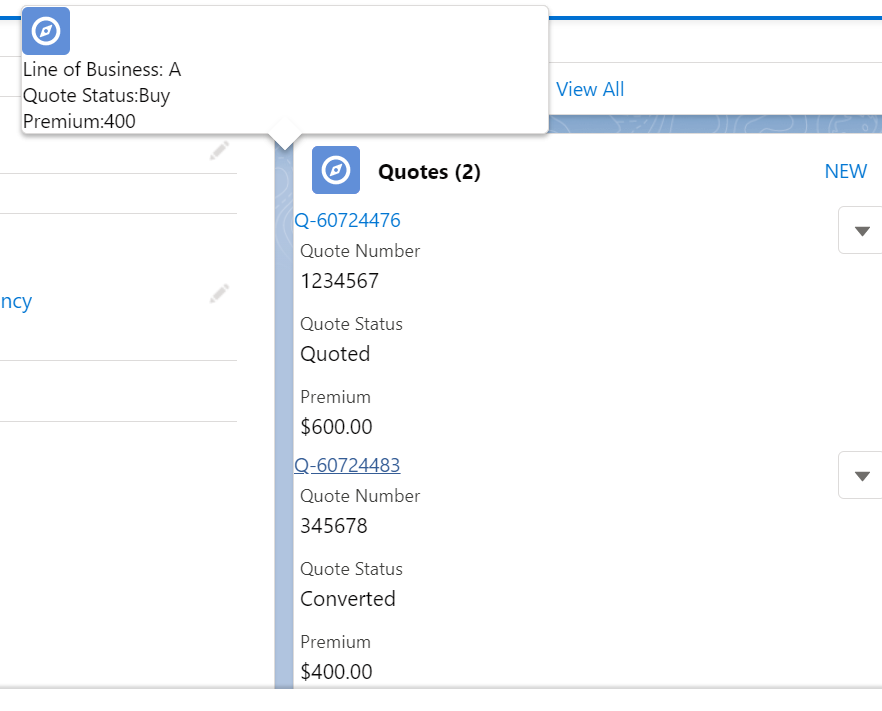The image size is (882, 711).
Task: Select the quote number value 1234567
Action: (339, 281)
